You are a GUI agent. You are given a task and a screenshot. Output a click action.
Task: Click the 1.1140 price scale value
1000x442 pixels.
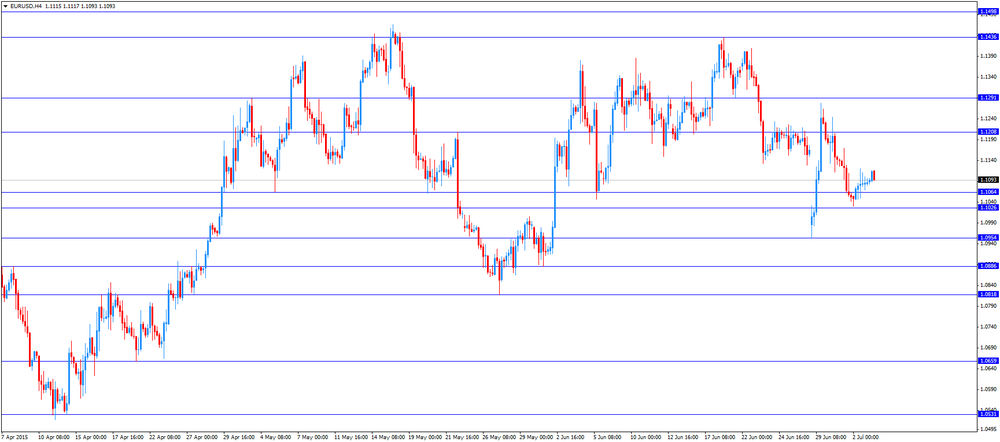click(x=989, y=160)
